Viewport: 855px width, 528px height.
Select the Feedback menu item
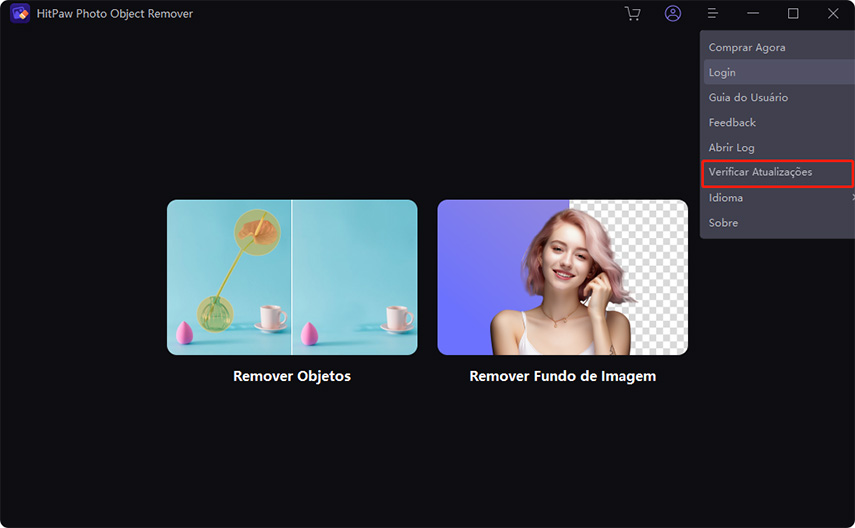779,123
